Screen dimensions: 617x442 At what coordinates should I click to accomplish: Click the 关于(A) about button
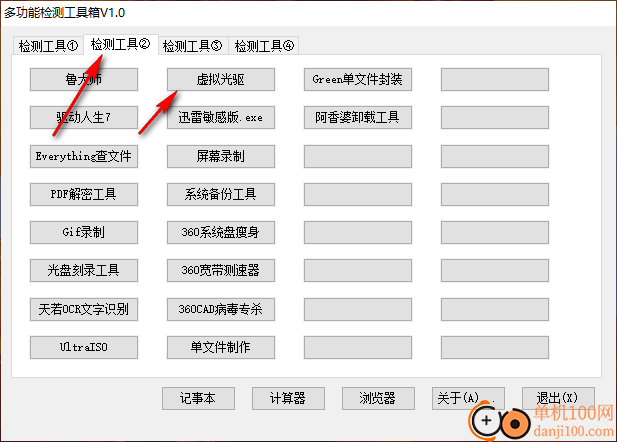(x=468, y=398)
